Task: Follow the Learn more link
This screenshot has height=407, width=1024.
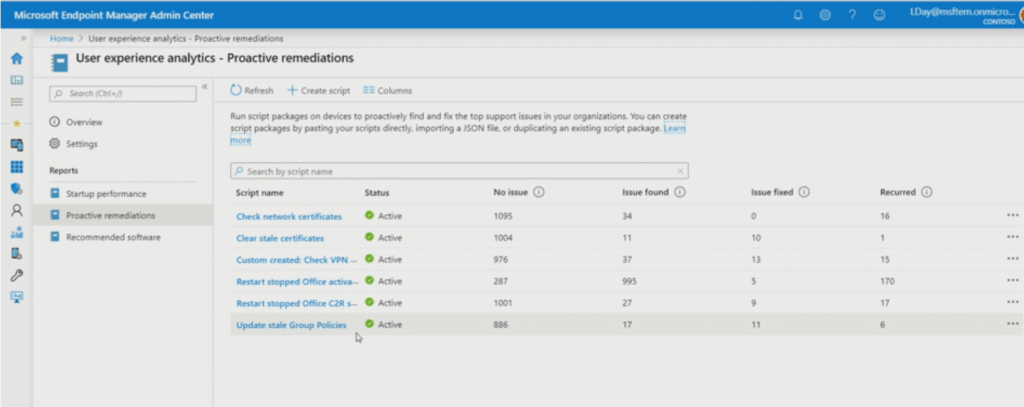Action: coord(674,129)
